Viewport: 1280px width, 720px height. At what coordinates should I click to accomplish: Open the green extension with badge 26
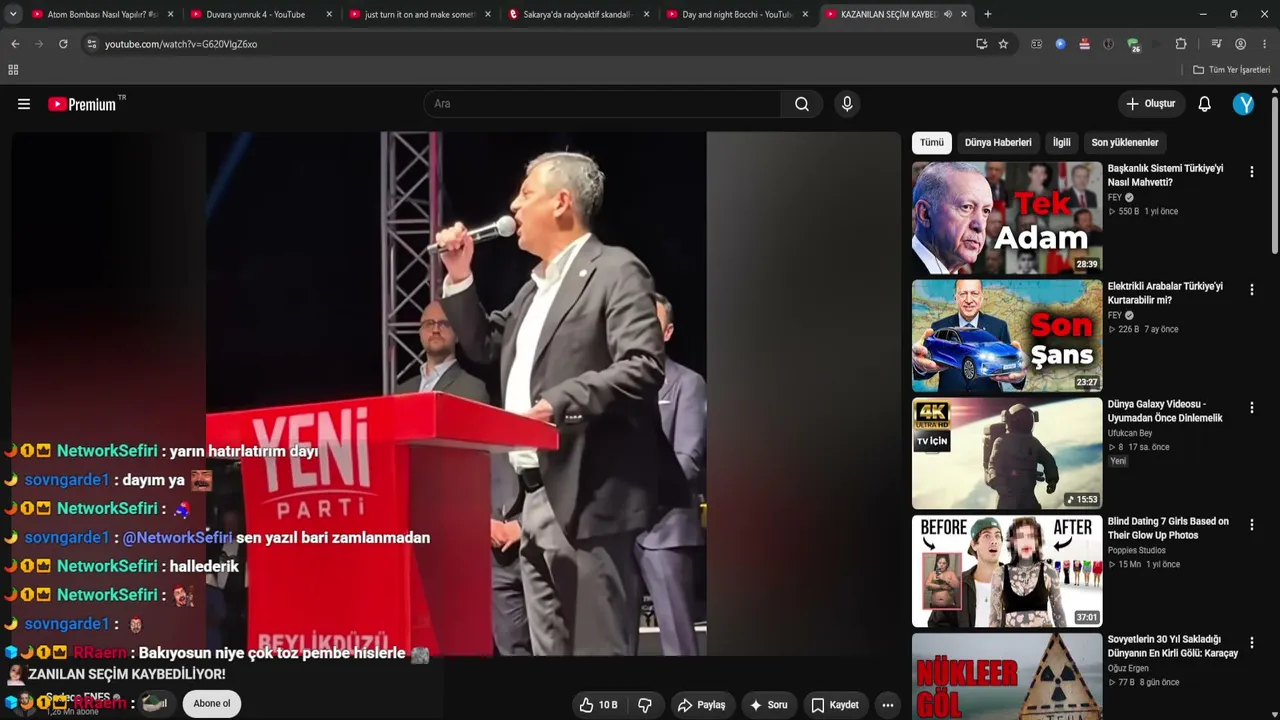click(1133, 45)
